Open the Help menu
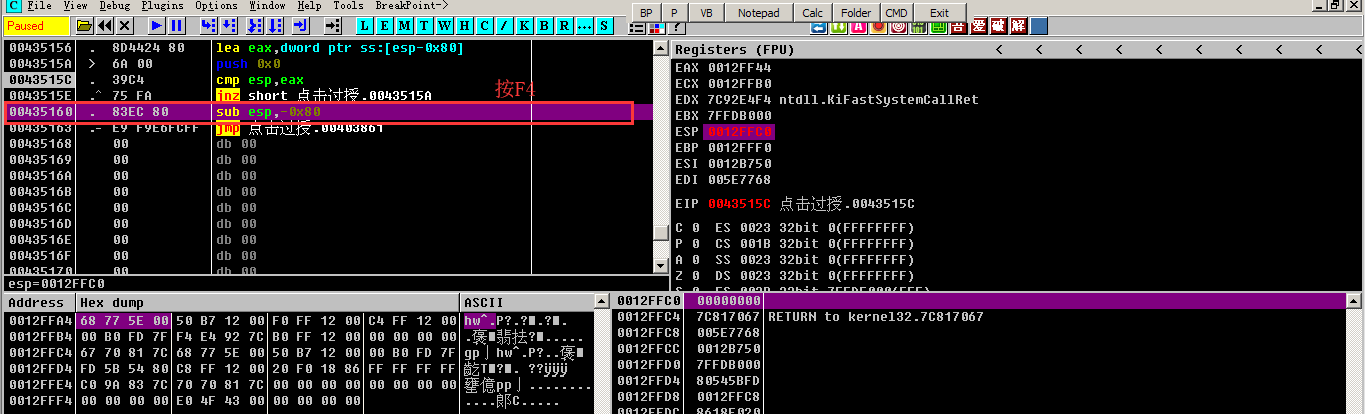 pyautogui.click(x=311, y=6)
